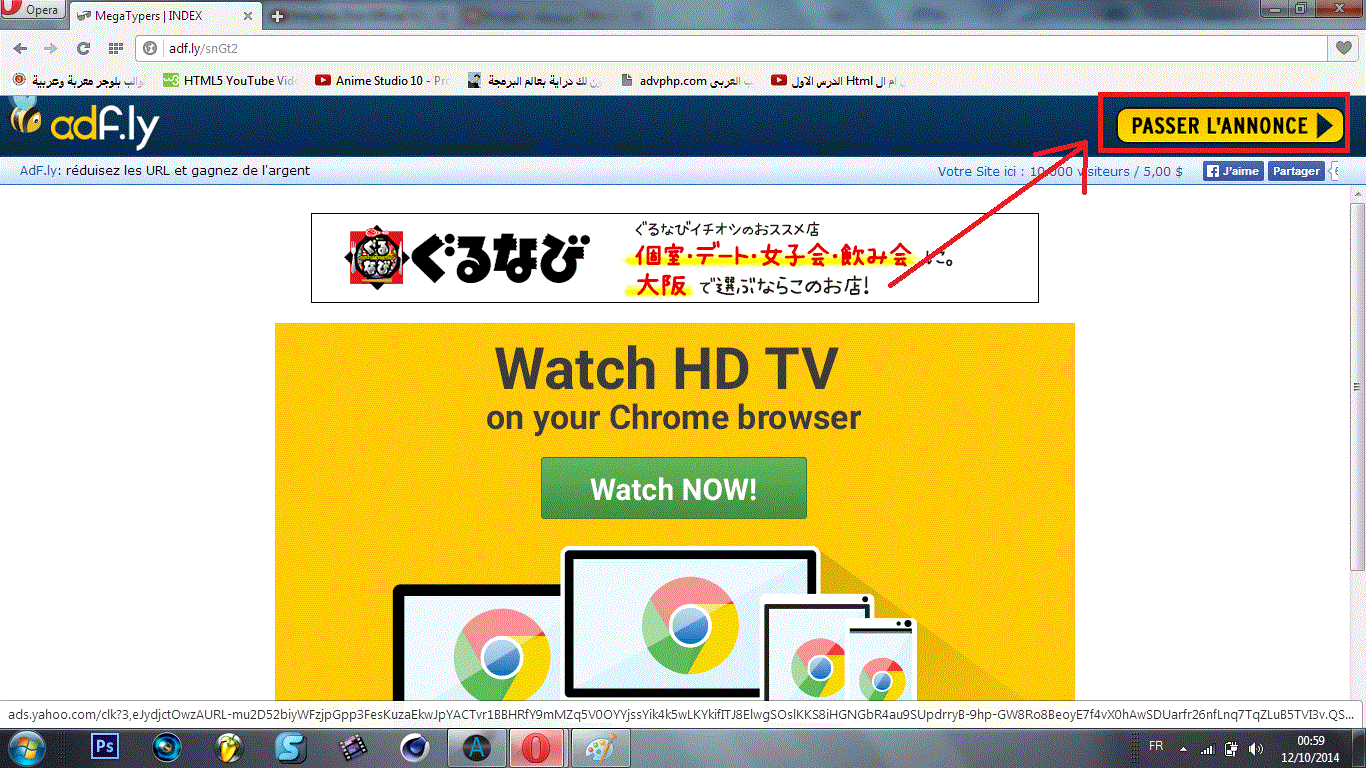1366x768 pixels.
Task: Open the Speed Dial grid icon
Action: pos(115,48)
